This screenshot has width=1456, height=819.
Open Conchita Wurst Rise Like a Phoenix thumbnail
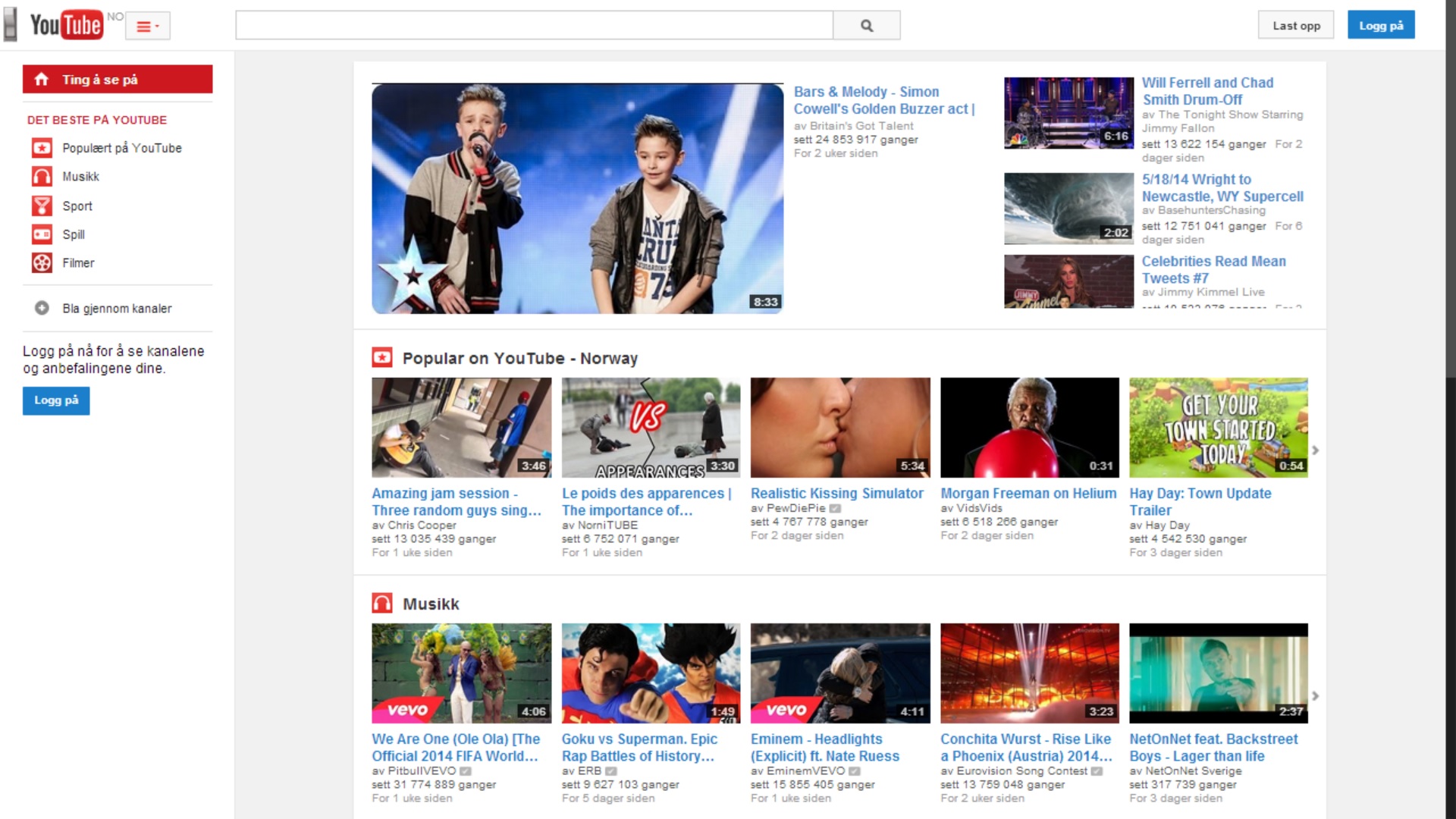(1030, 673)
